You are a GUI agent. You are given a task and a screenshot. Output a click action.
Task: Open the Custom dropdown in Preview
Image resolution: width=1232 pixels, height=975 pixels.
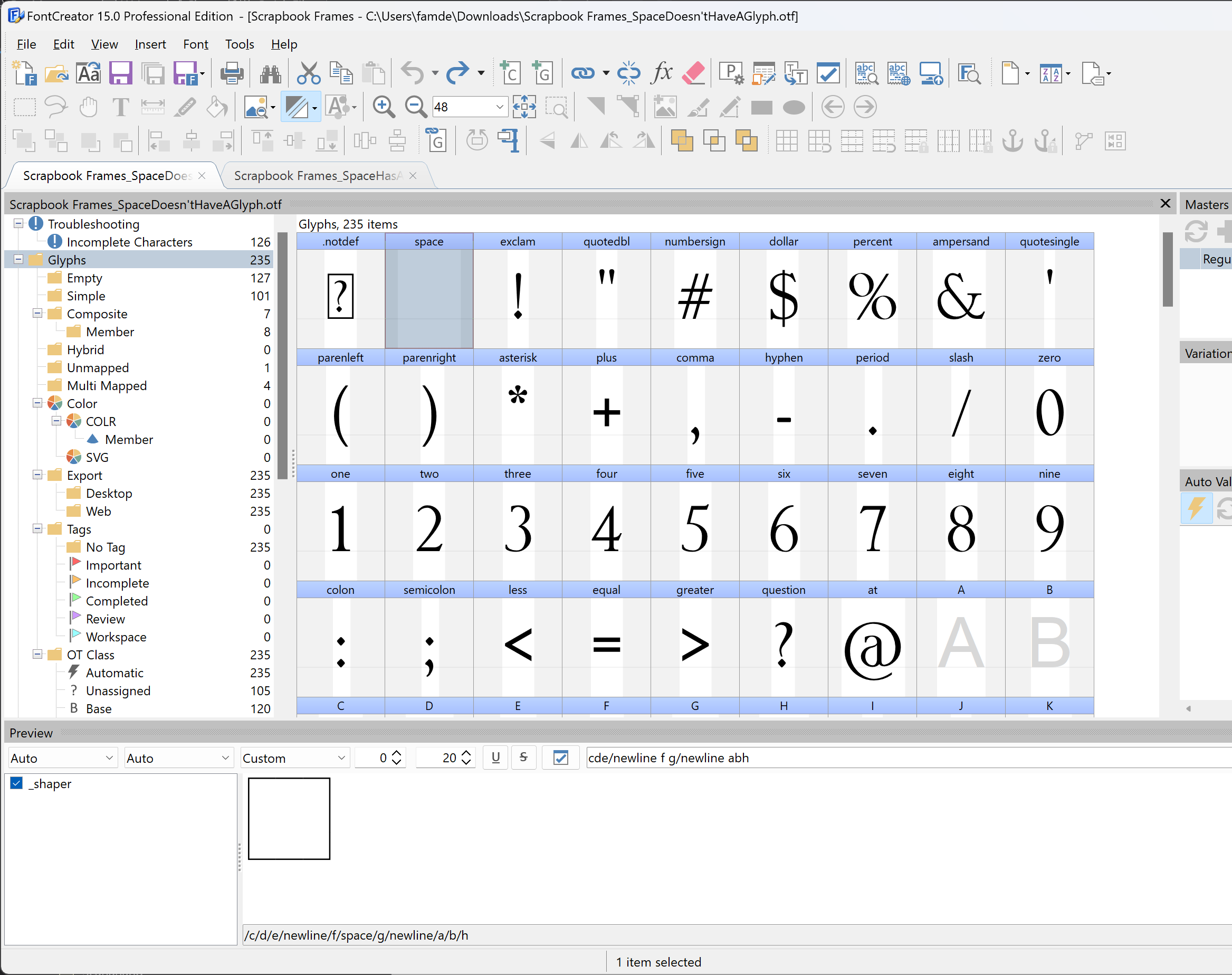click(295, 758)
